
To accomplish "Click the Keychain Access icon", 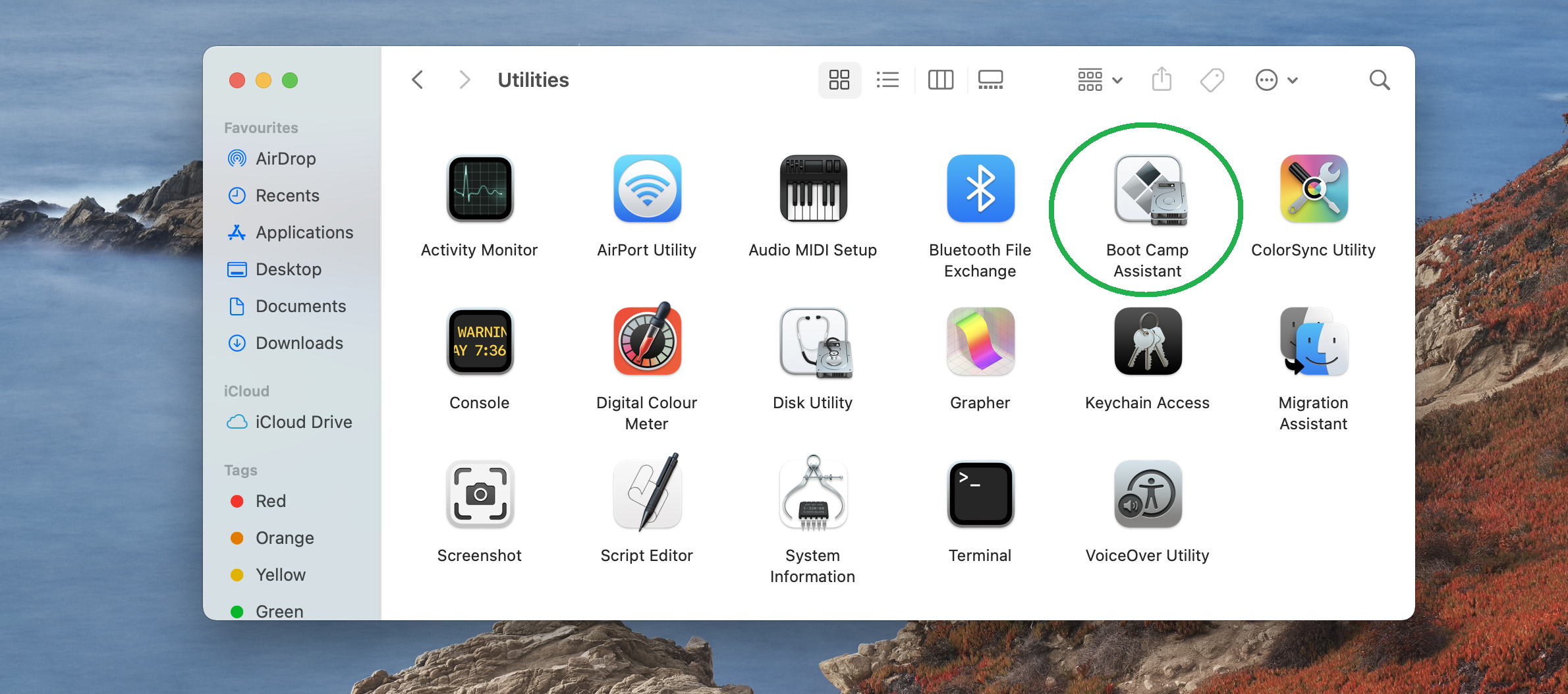I will (x=1148, y=342).
